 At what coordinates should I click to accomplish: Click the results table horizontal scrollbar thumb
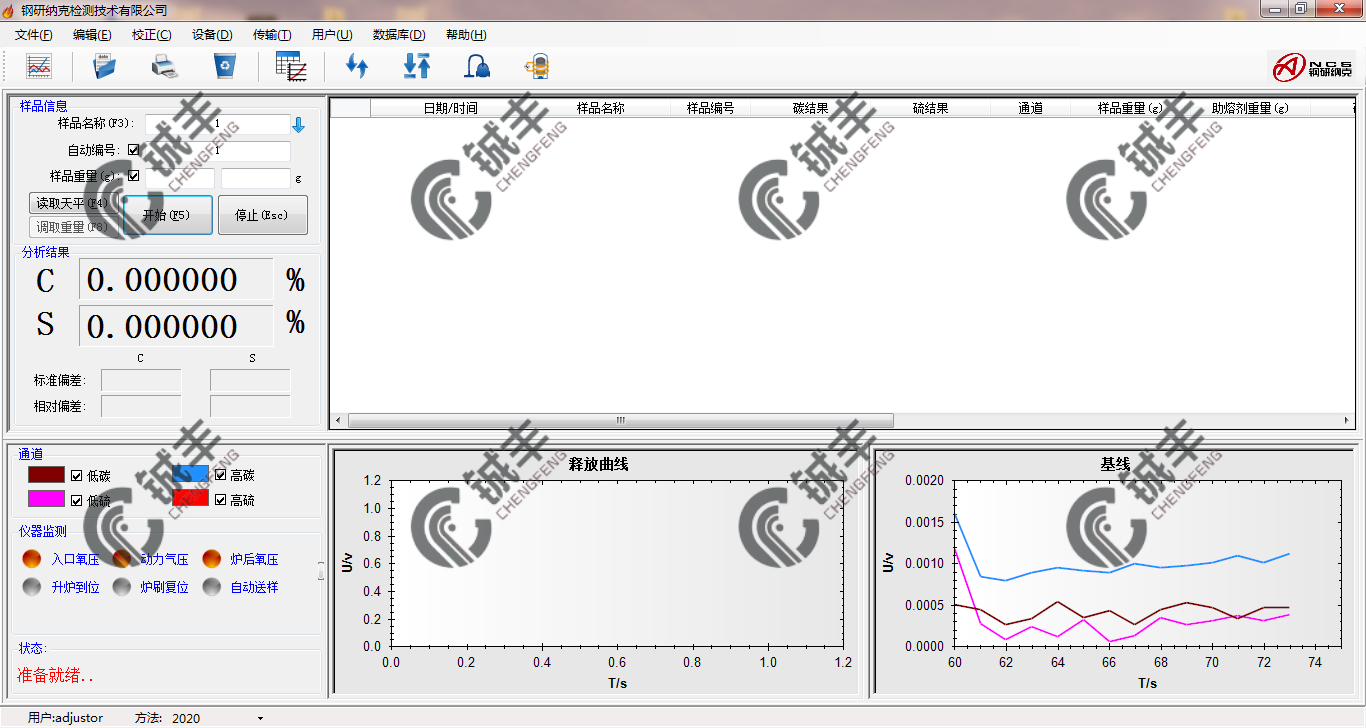pyautogui.click(x=620, y=420)
